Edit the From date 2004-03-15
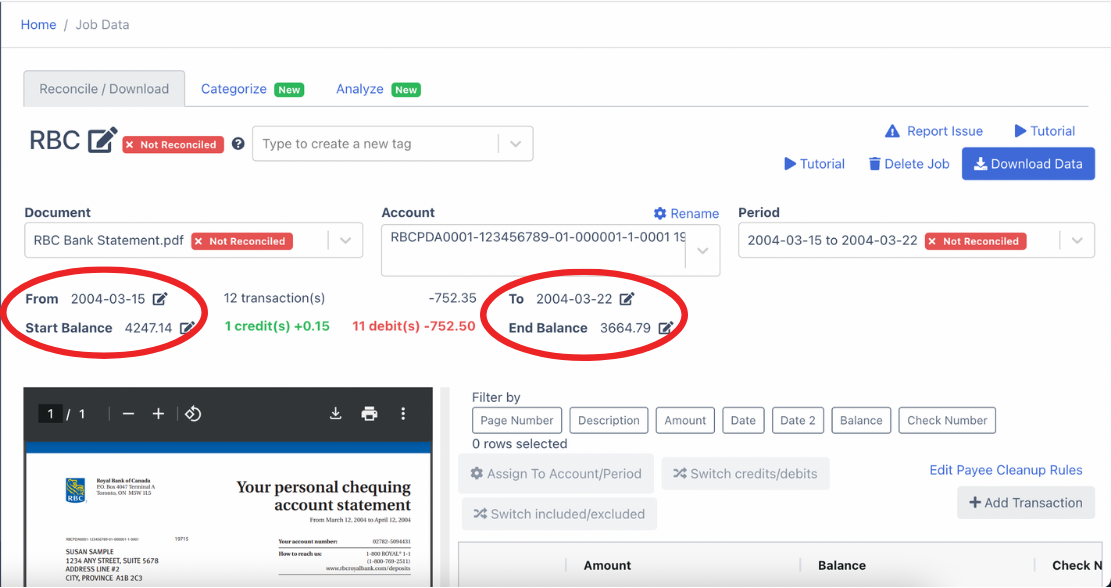 (160, 299)
